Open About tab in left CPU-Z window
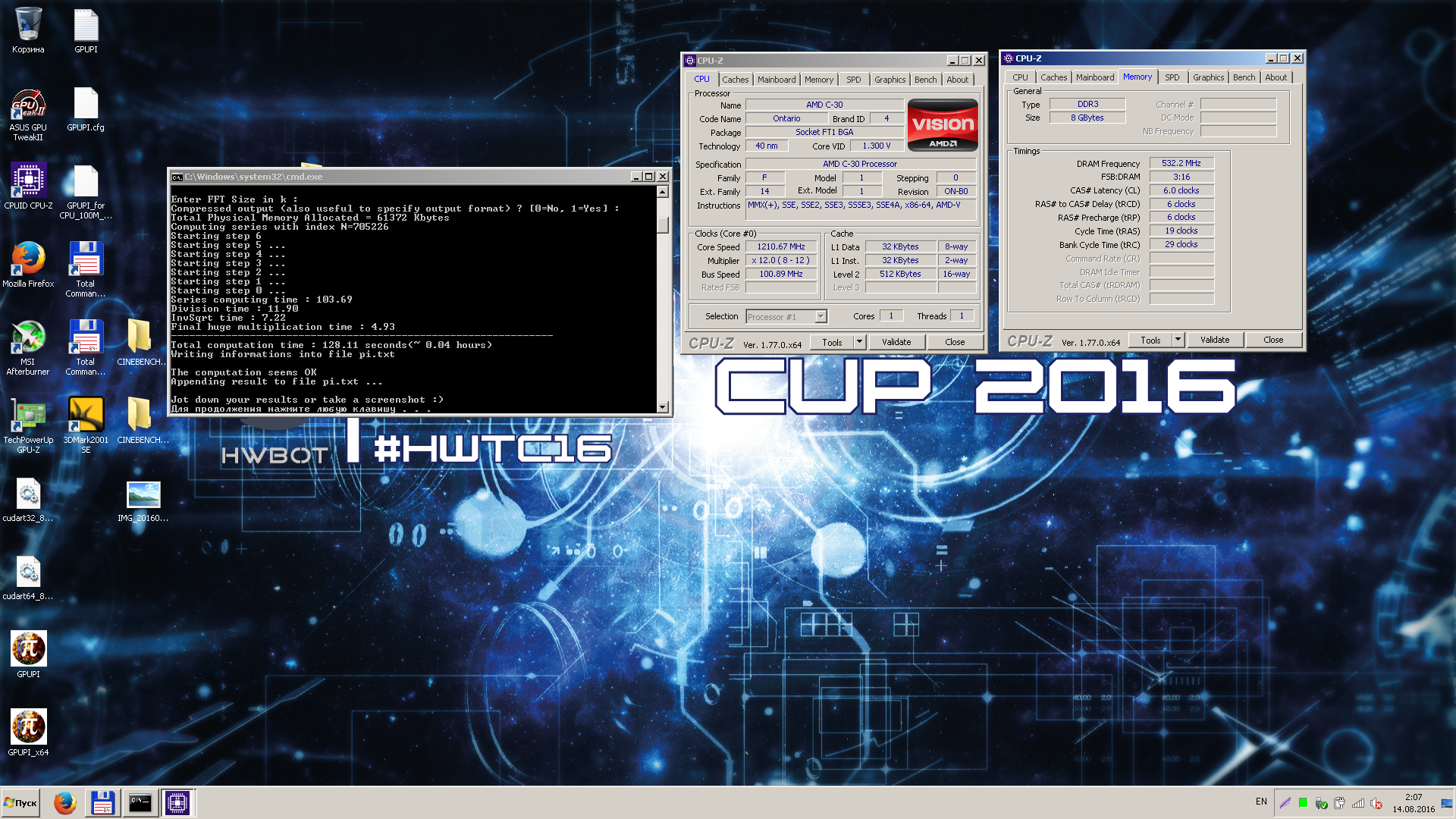 (957, 80)
